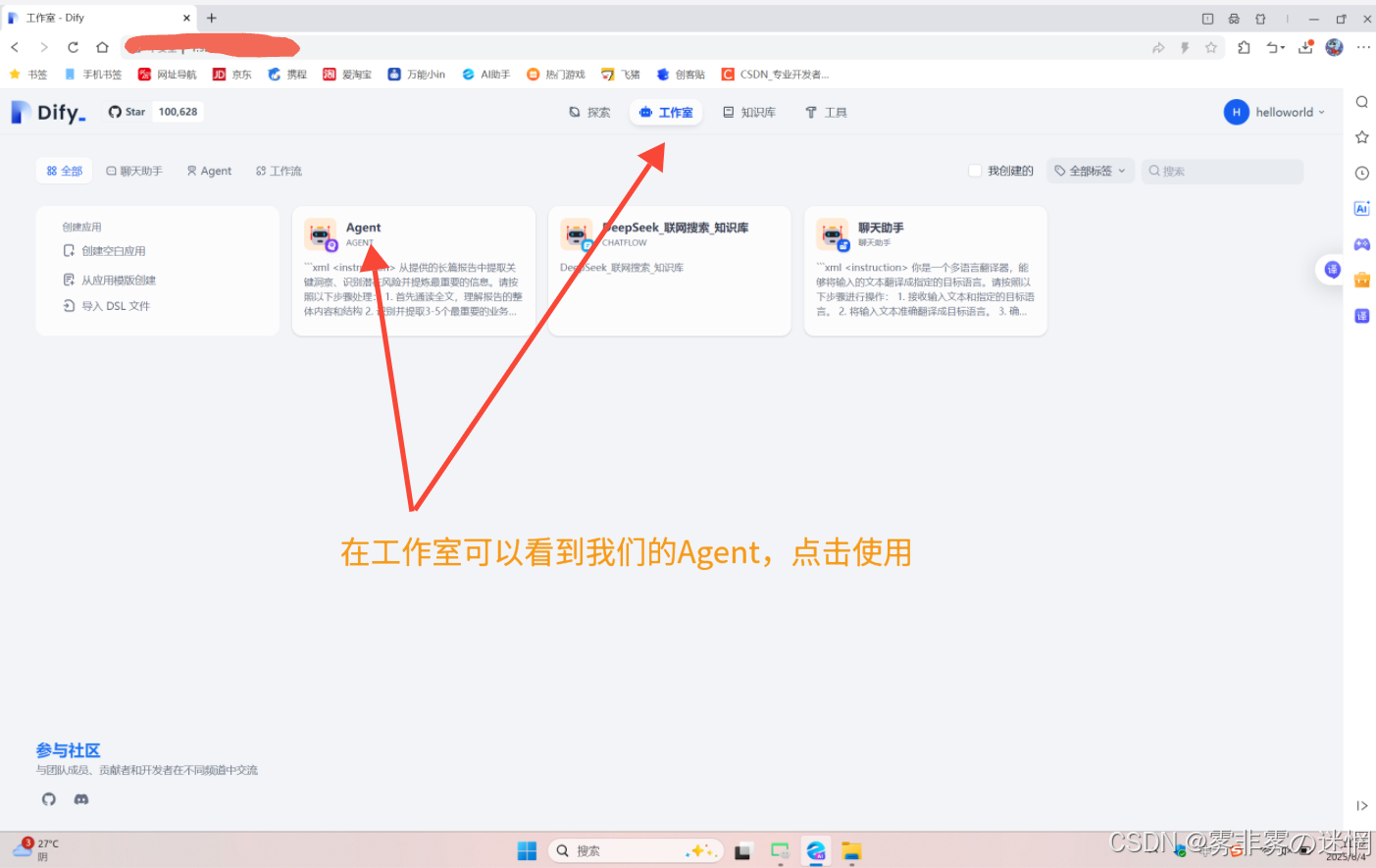Open the 京东 bookmark
Viewport: 1376px width, 868px height.
(x=233, y=75)
